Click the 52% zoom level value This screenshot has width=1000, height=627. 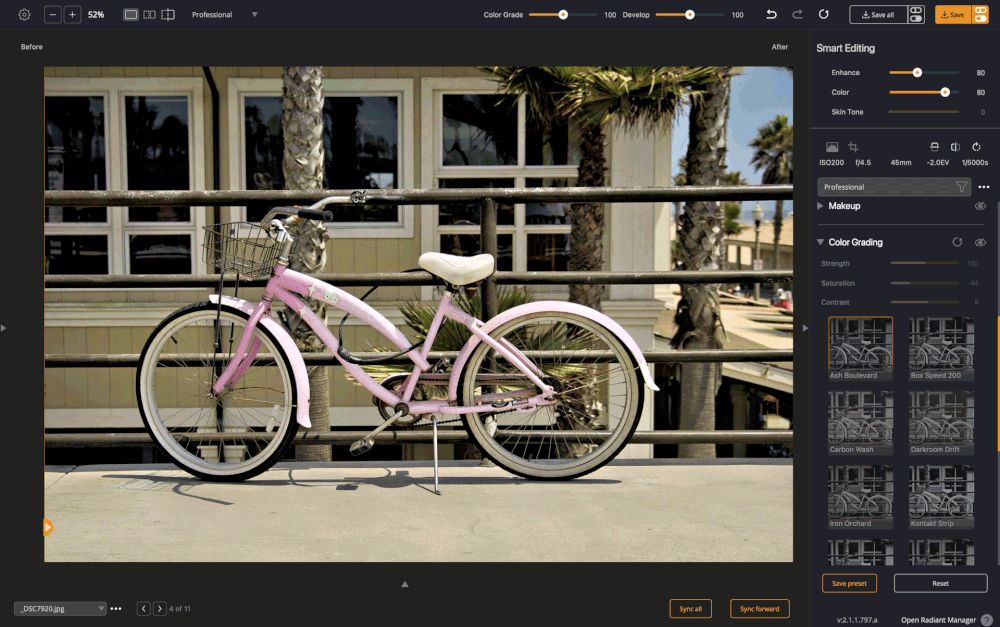[x=96, y=15]
